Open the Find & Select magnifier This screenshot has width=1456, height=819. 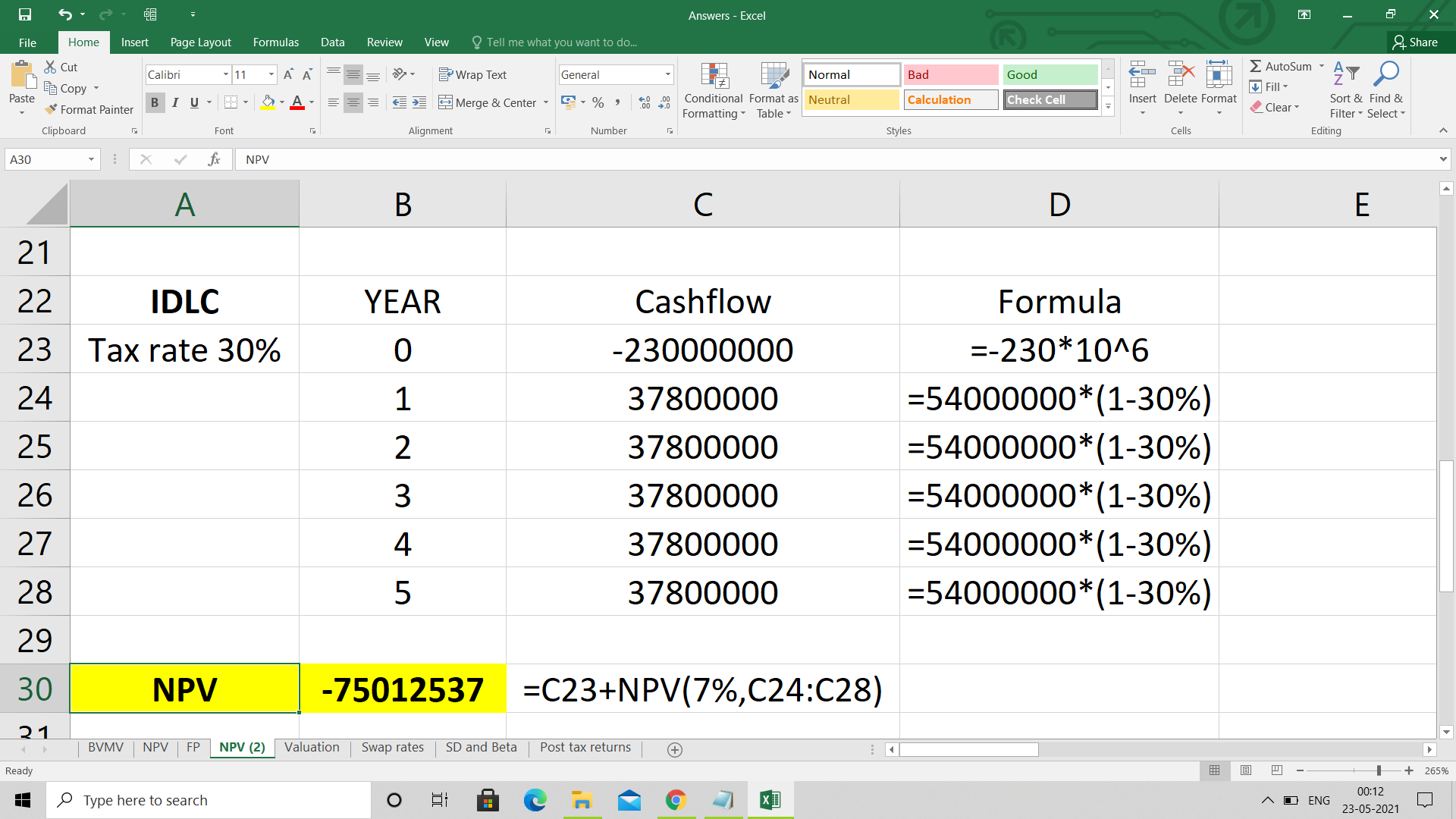click(1385, 74)
